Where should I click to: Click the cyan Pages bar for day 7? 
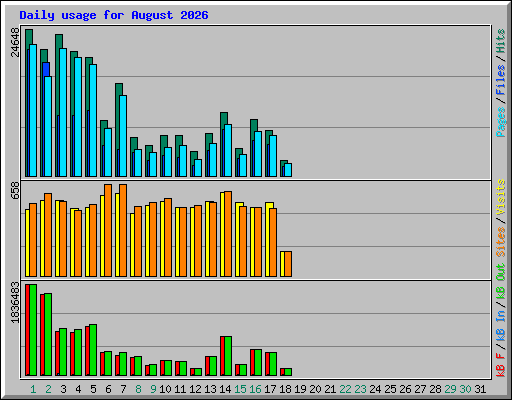[123, 136]
